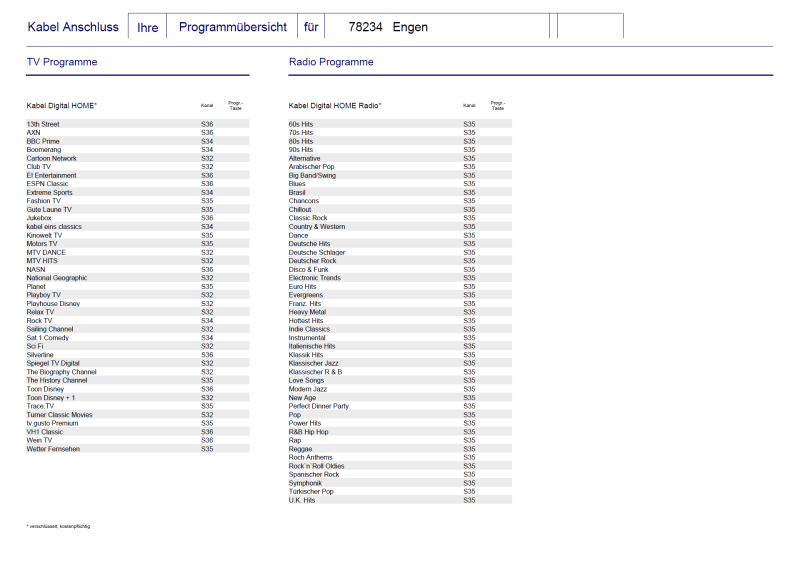Click the 'AXN' channel row
800x565 pixels.
(138, 133)
